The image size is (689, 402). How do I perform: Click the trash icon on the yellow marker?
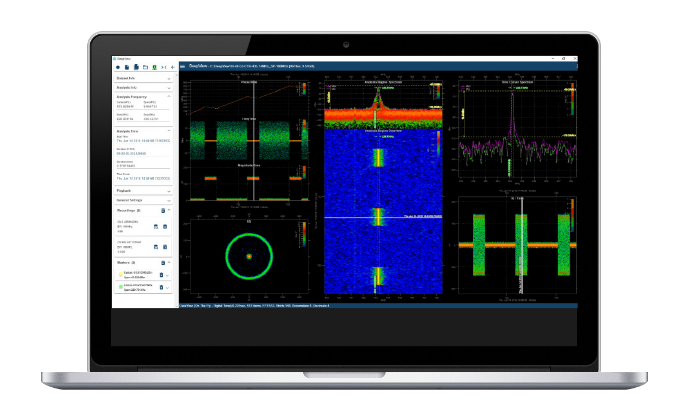point(161,274)
